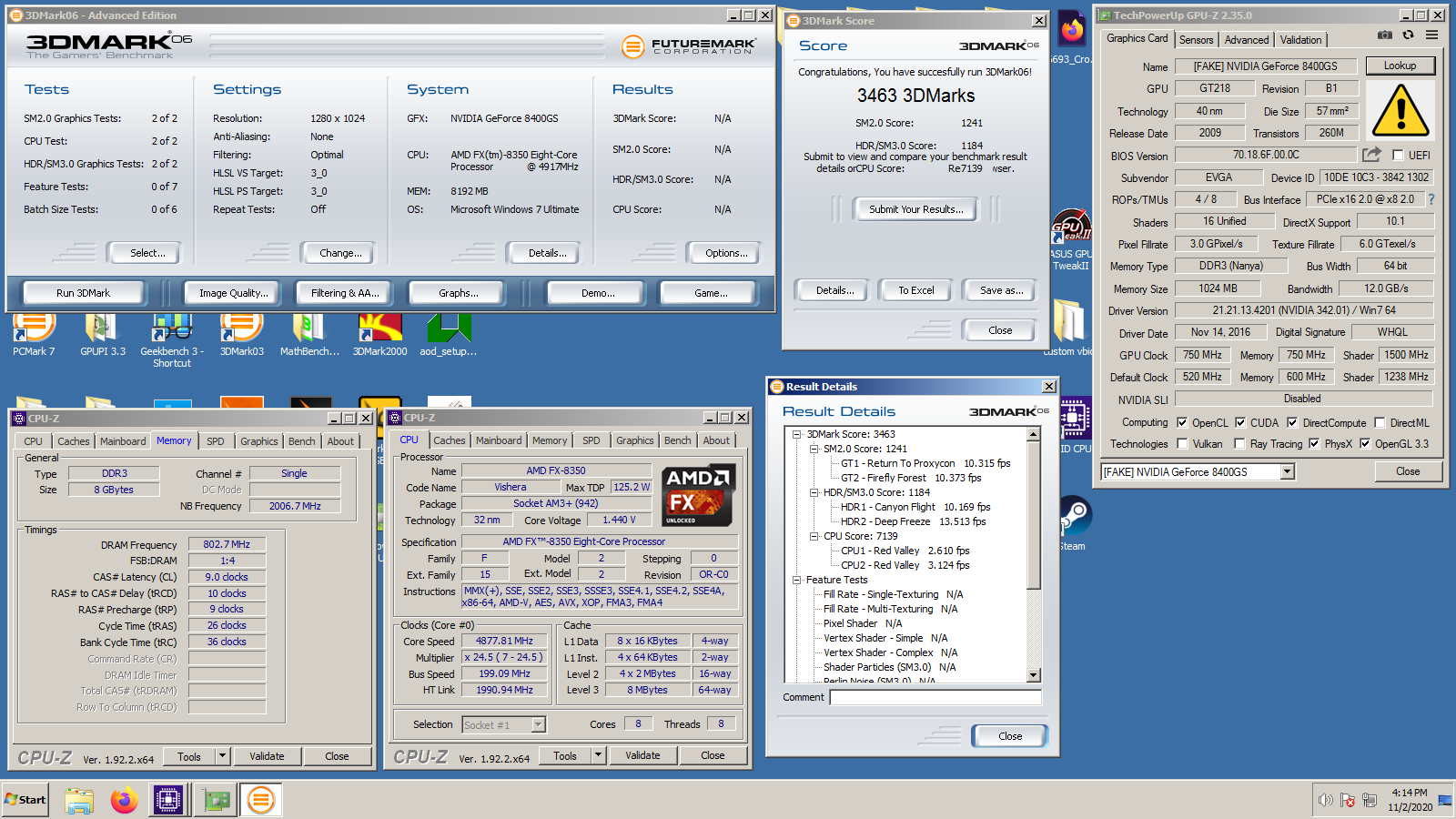
Task: Click the Comment input field
Action: point(935,697)
